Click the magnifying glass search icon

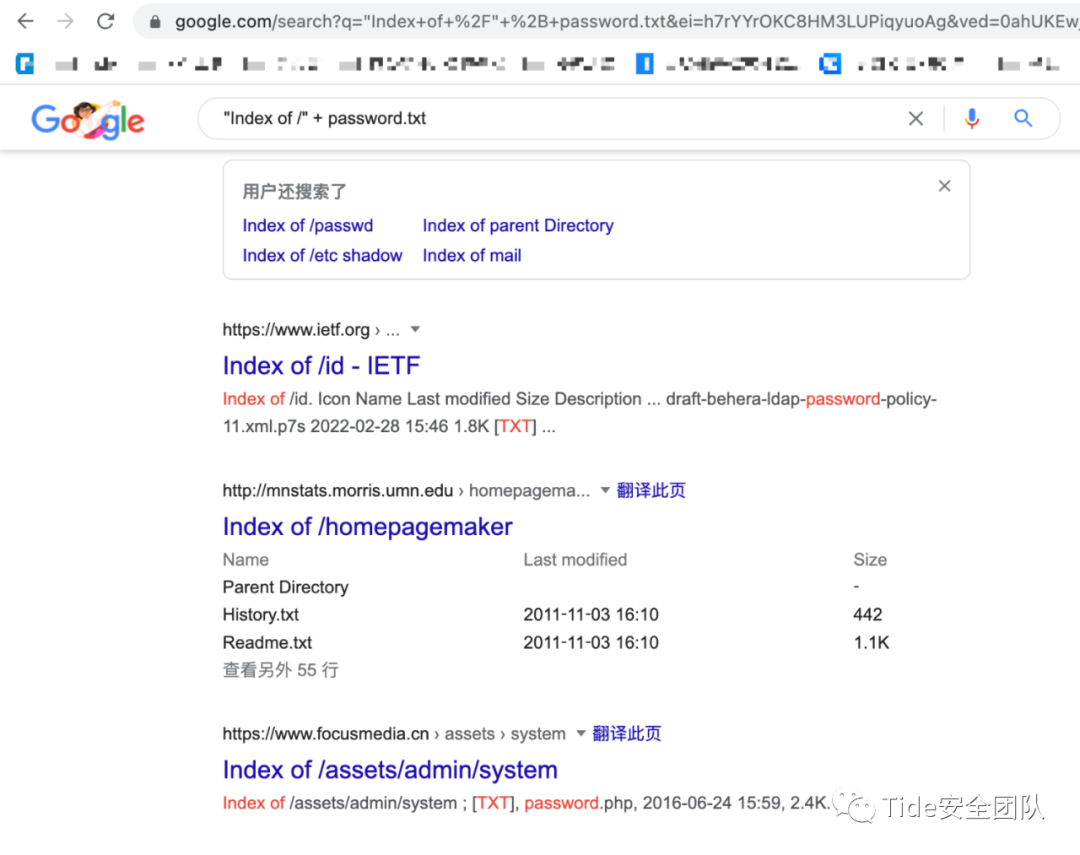click(x=1023, y=118)
